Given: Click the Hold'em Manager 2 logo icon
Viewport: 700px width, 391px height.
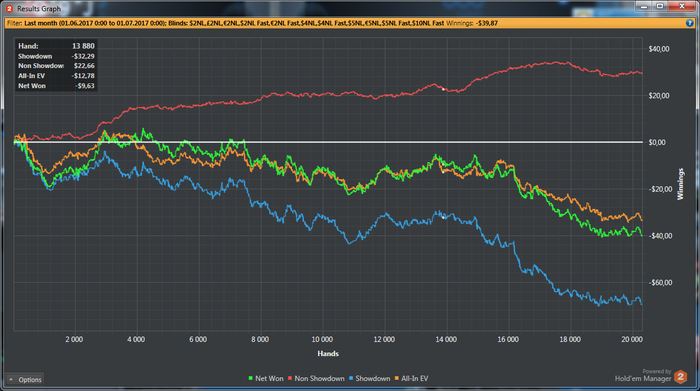Looking at the screenshot, I should pyautogui.click(x=680, y=377).
